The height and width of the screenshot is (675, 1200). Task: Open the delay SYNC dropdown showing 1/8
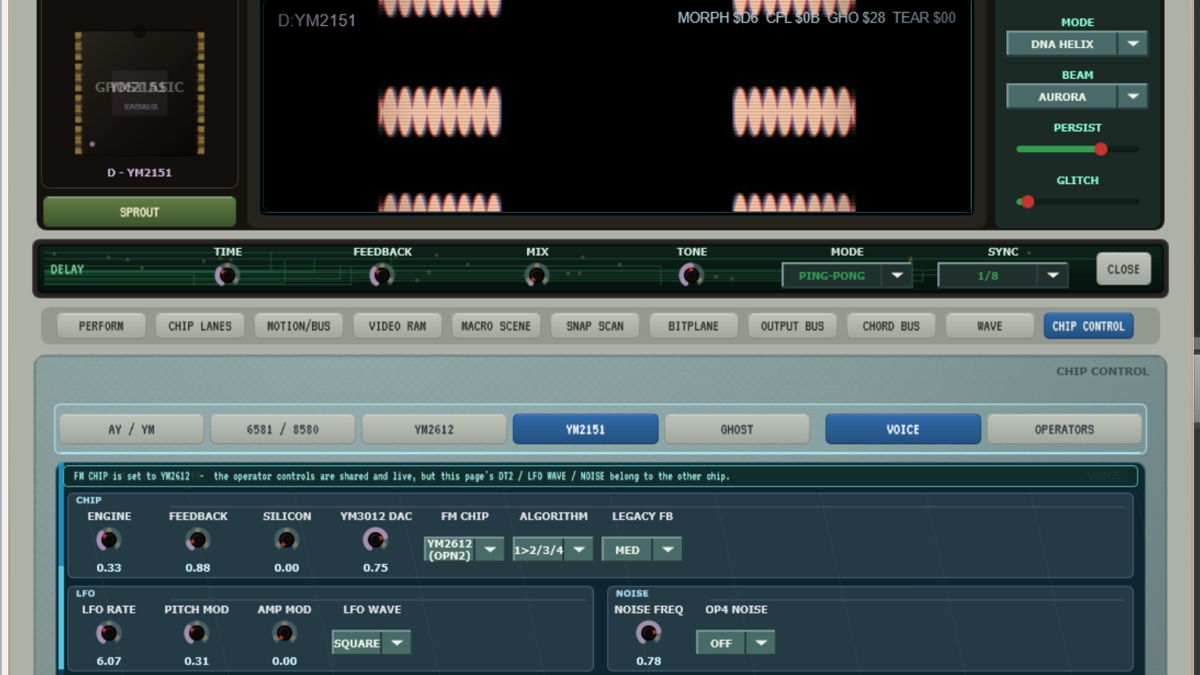click(1002, 275)
